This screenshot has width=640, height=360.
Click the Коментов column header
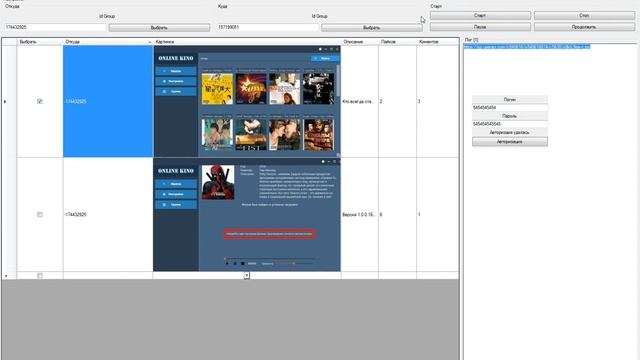[438, 42]
